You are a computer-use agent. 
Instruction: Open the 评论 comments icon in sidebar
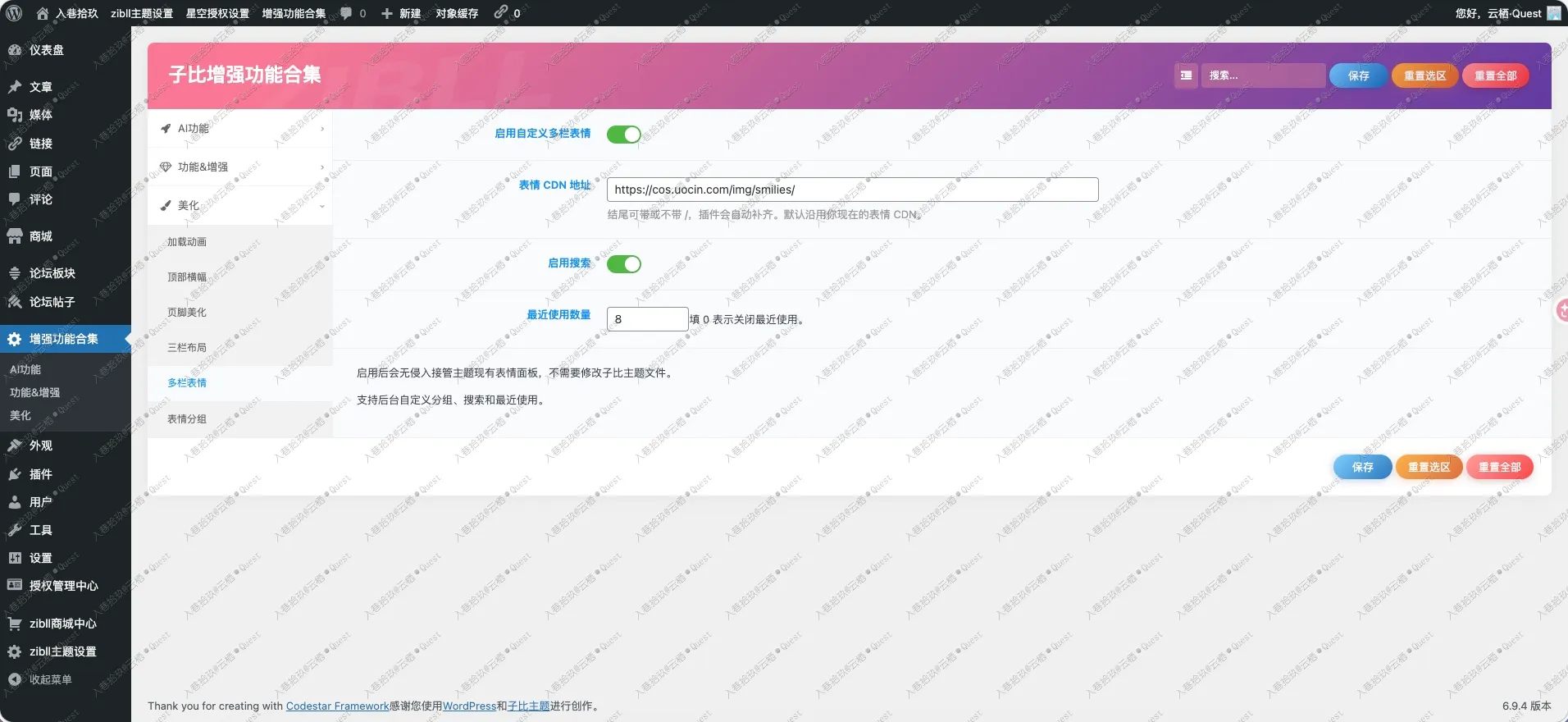(15, 199)
